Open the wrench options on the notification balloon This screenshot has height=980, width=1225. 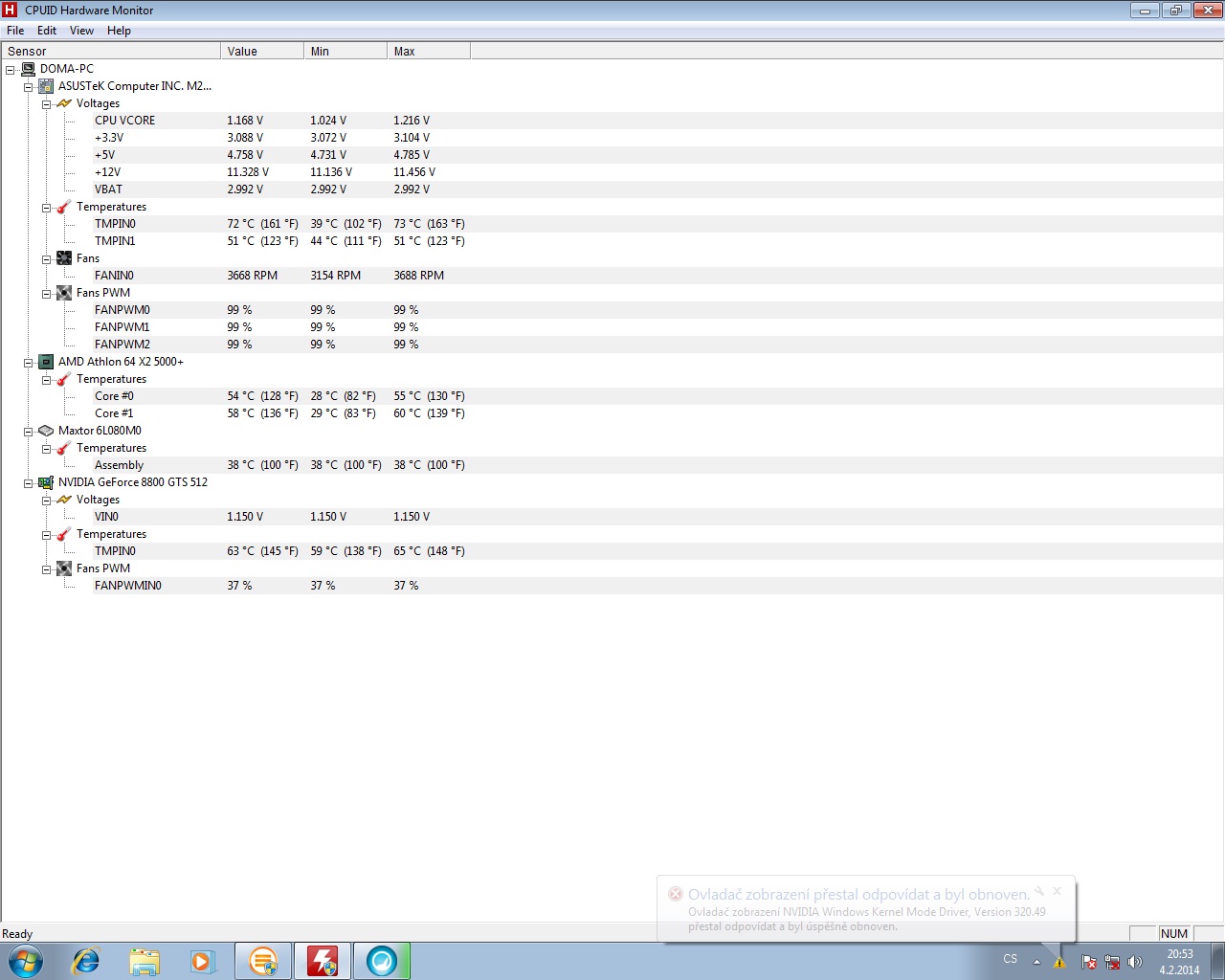[x=1039, y=891]
